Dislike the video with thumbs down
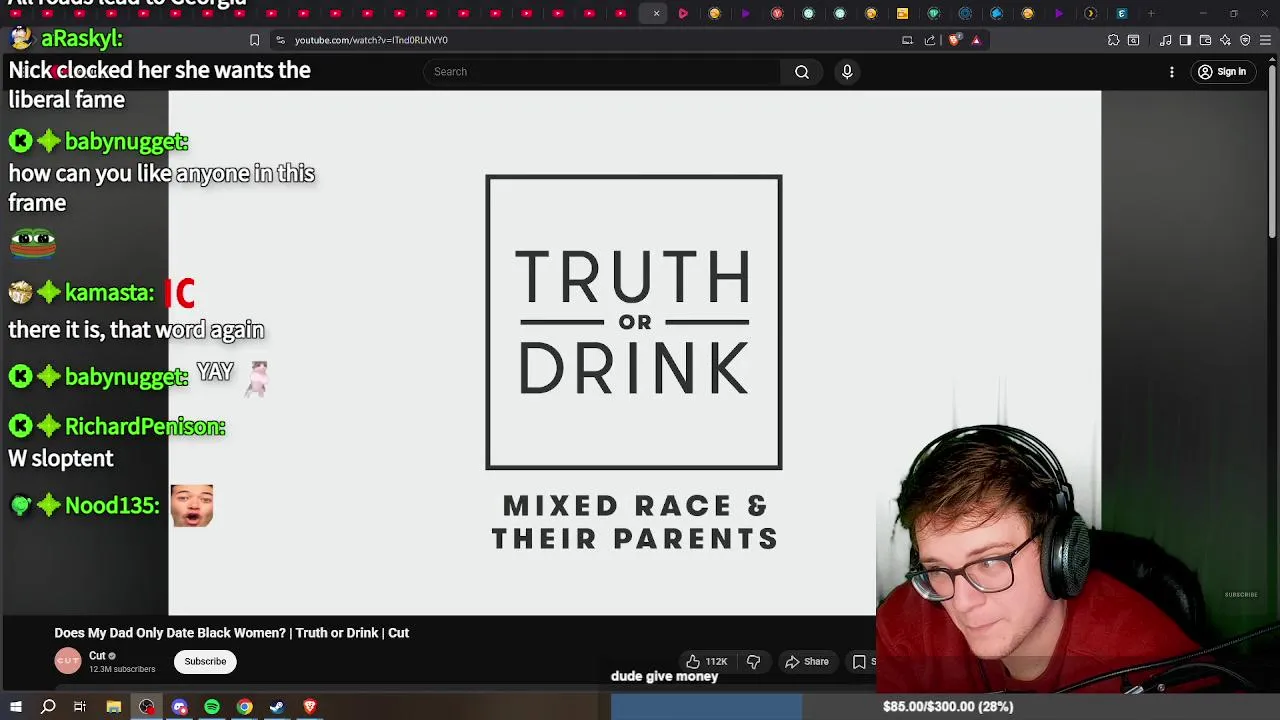This screenshot has height=720, width=1280. [x=754, y=661]
